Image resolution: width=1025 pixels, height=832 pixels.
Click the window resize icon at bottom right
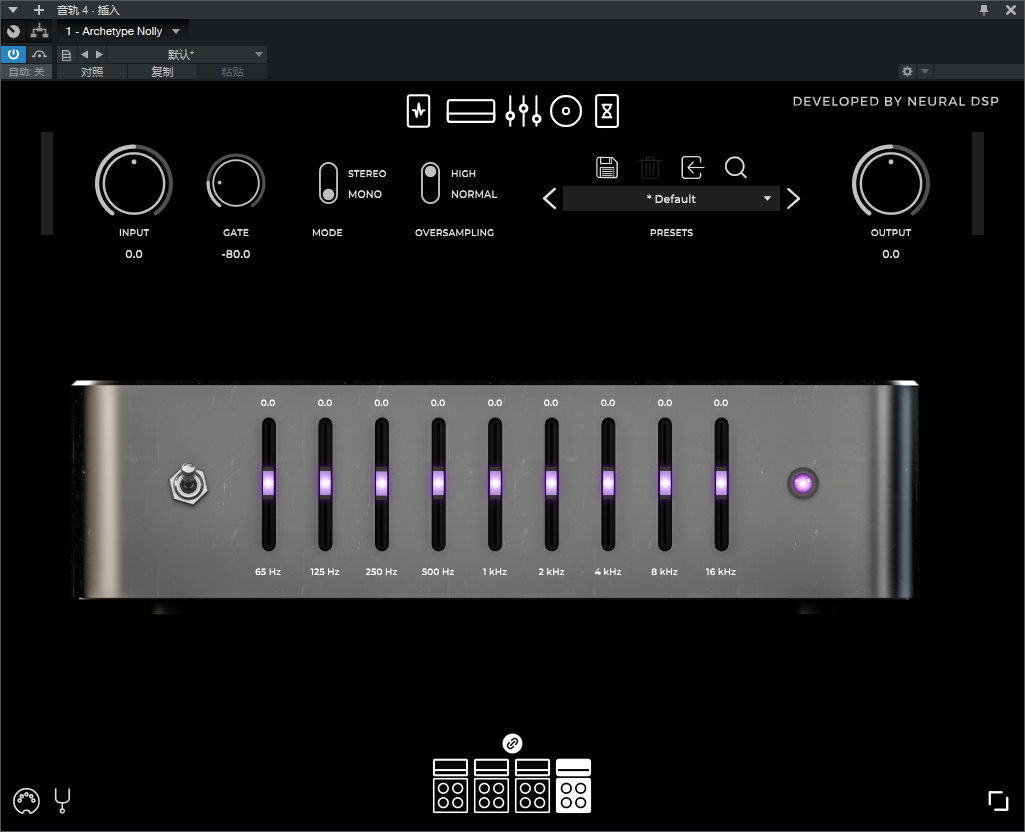(x=998, y=801)
